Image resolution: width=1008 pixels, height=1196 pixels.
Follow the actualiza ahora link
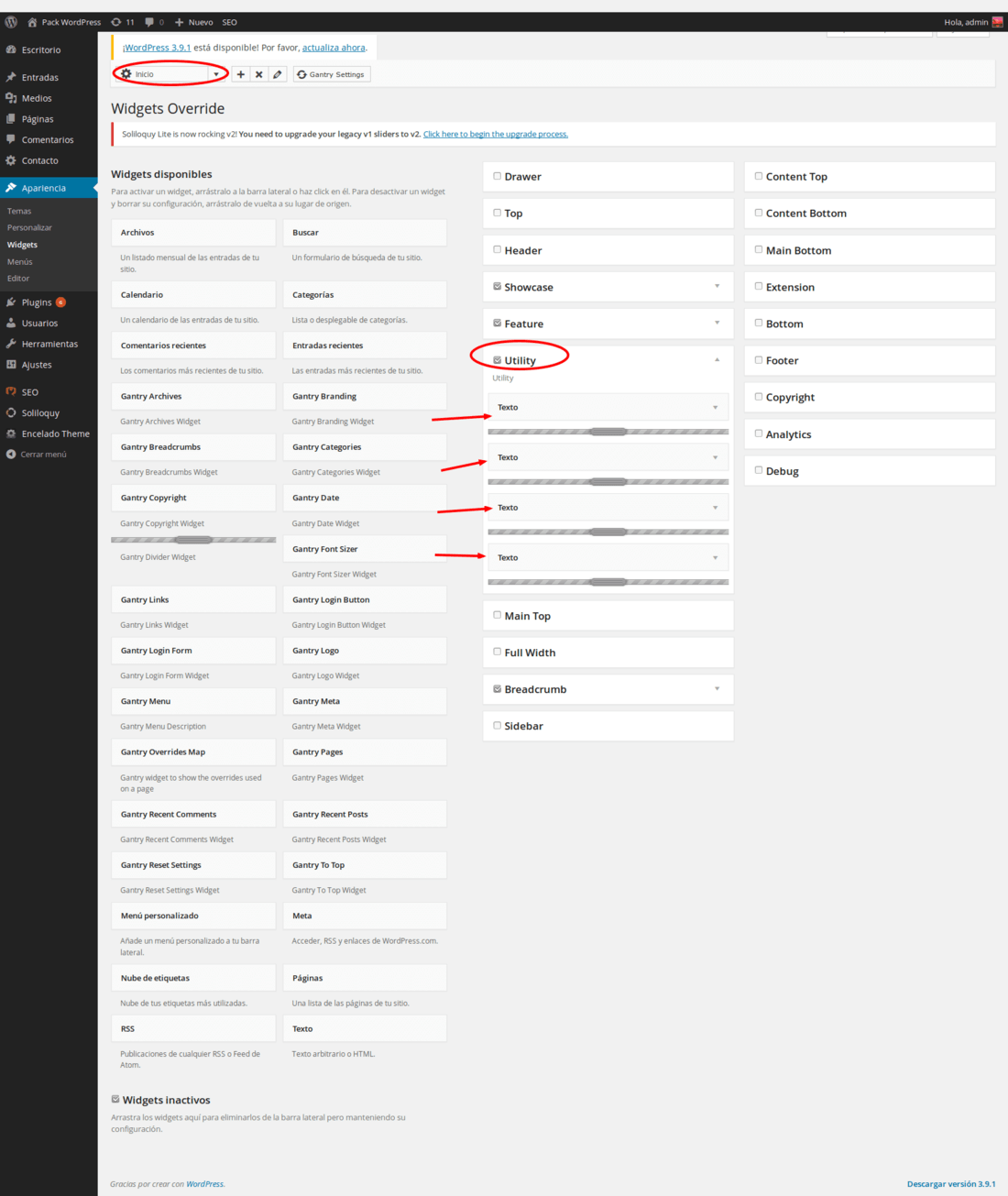[x=334, y=48]
